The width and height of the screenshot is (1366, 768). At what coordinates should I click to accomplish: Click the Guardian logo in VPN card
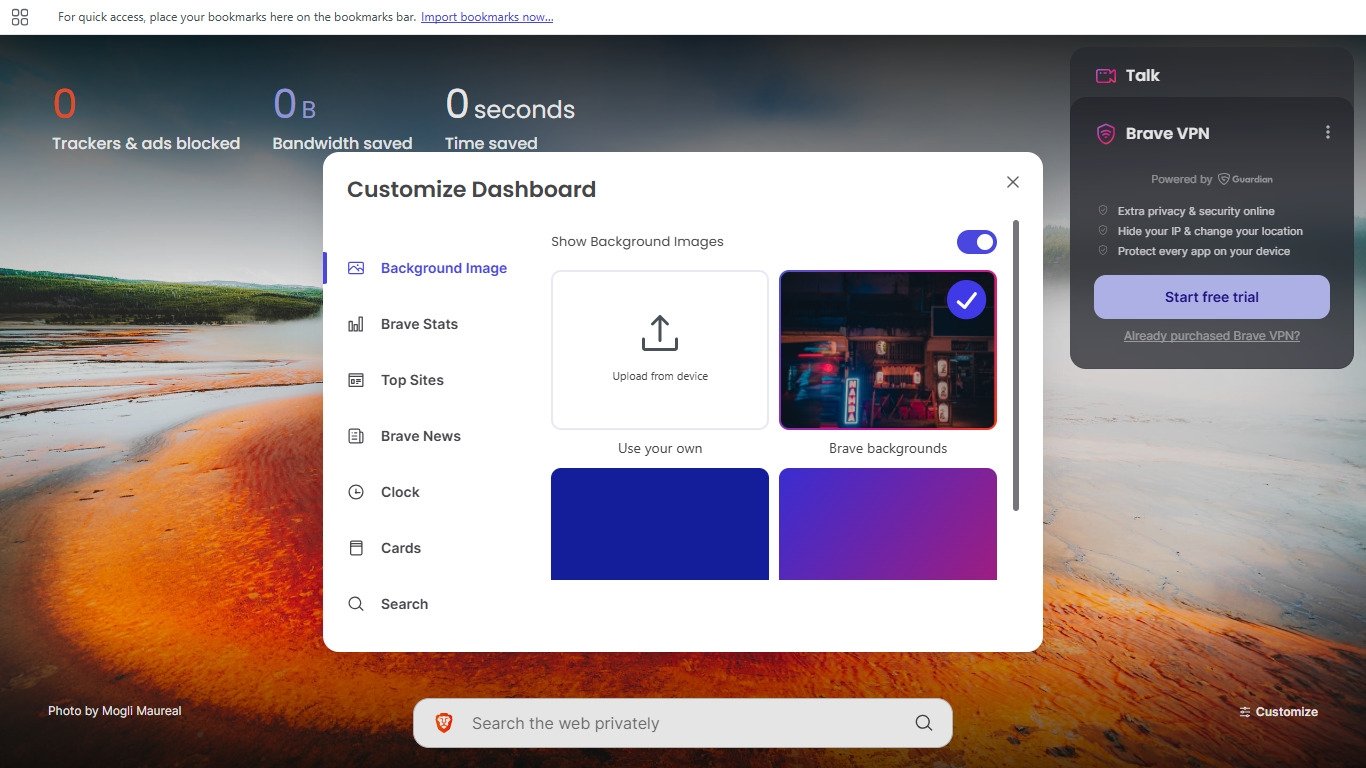pos(1245,179)
